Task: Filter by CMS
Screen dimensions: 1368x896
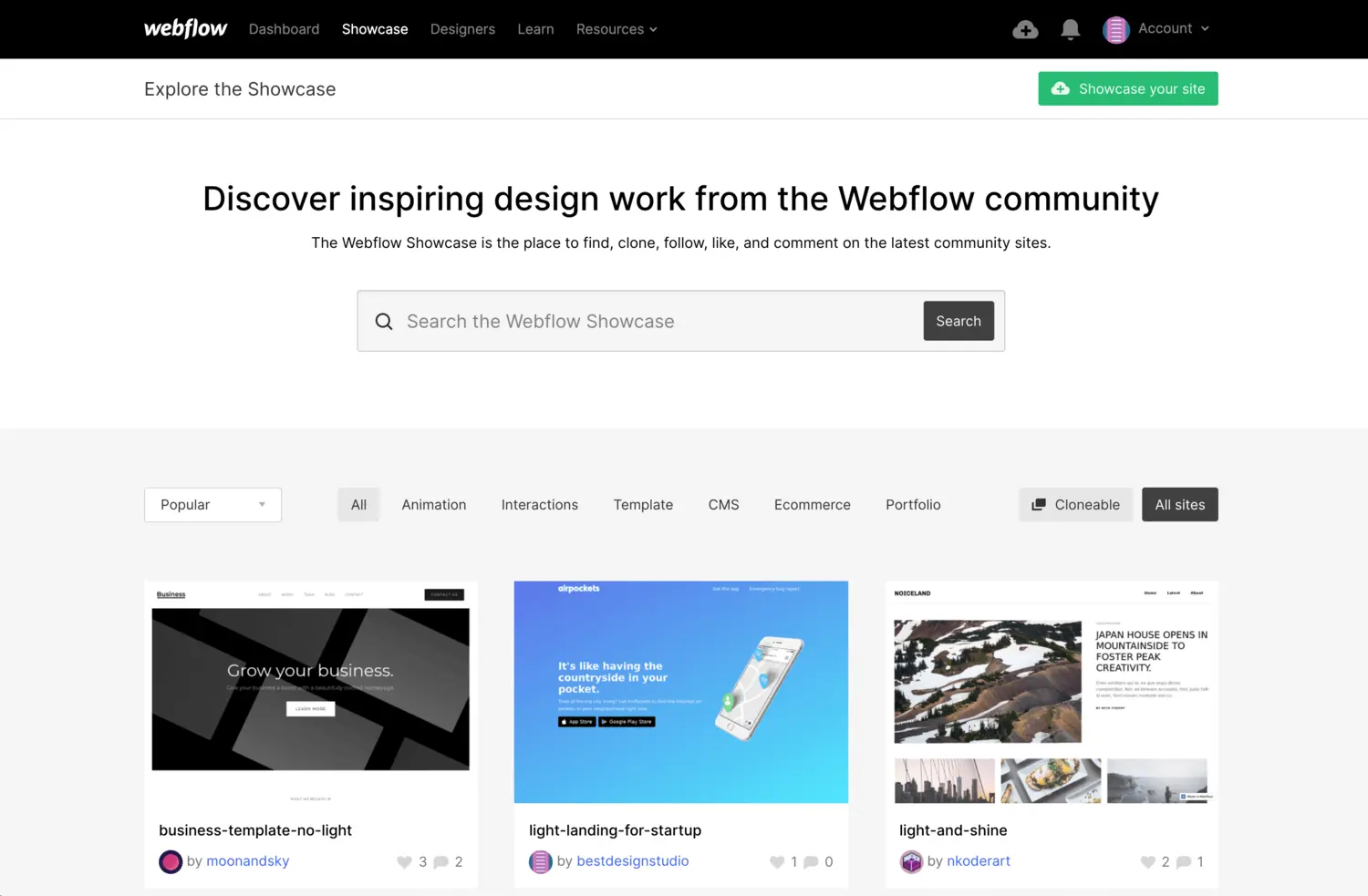Action: (724, 505)
